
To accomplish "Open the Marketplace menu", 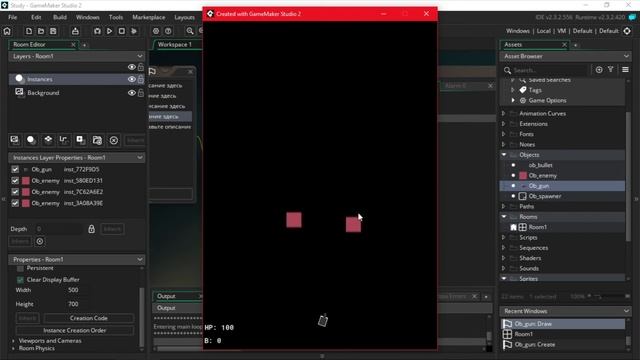I will coord(149,17).
